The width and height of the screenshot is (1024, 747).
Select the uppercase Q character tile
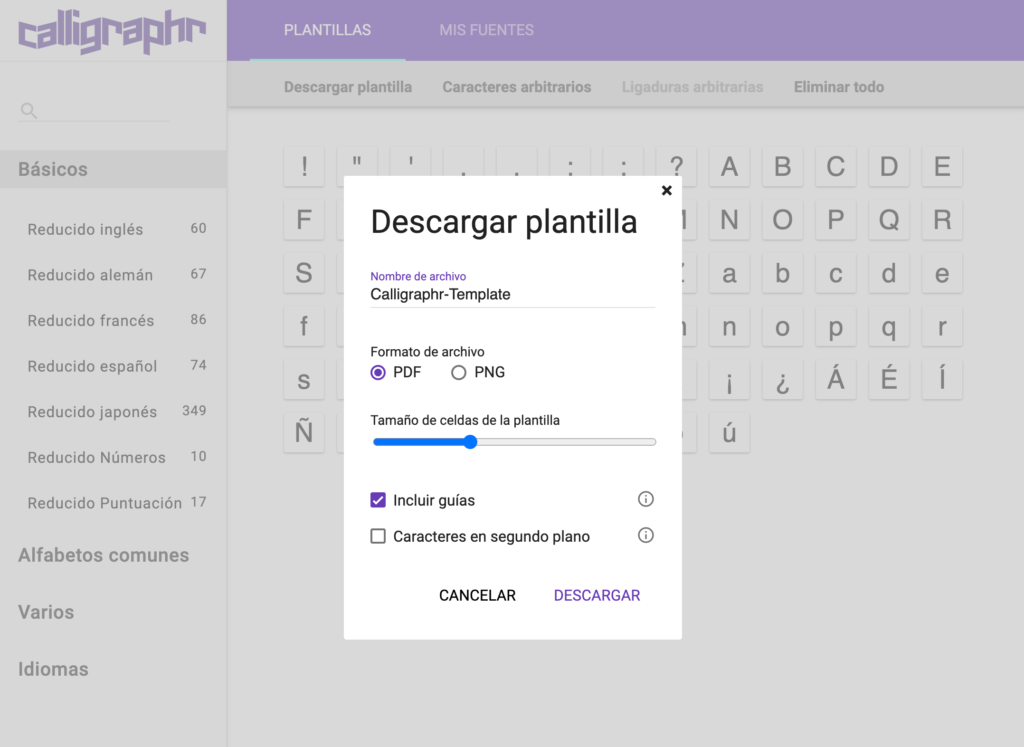(x=888, y=219)
